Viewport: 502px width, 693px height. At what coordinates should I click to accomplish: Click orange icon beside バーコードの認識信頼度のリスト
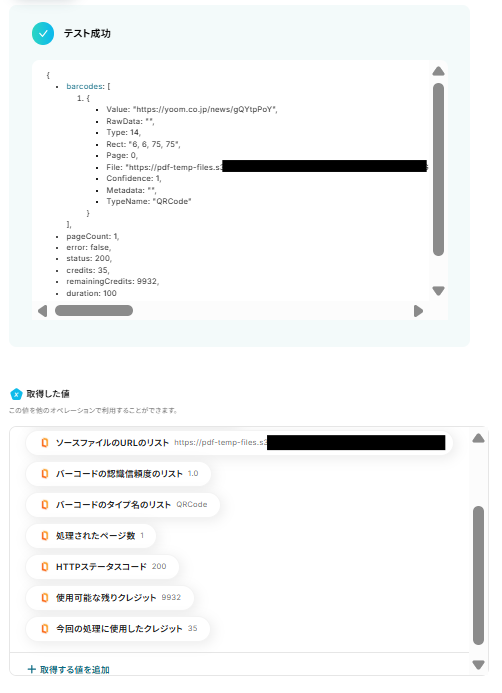click(x=45, y=474)
